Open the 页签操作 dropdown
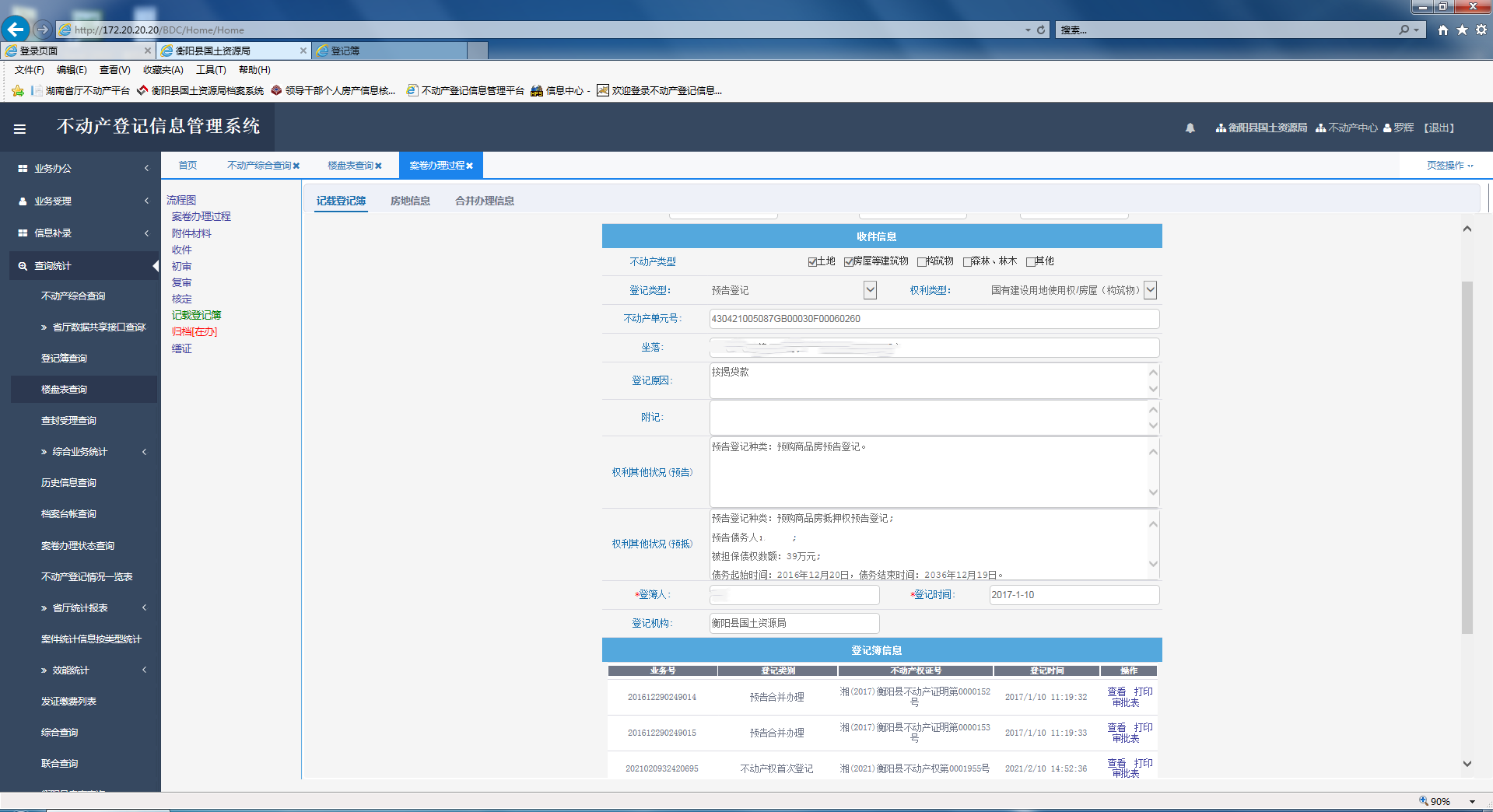Image resolution: width=1493 pixels, height=812 pixels. pyautogui.click(x=1449, y=166)
